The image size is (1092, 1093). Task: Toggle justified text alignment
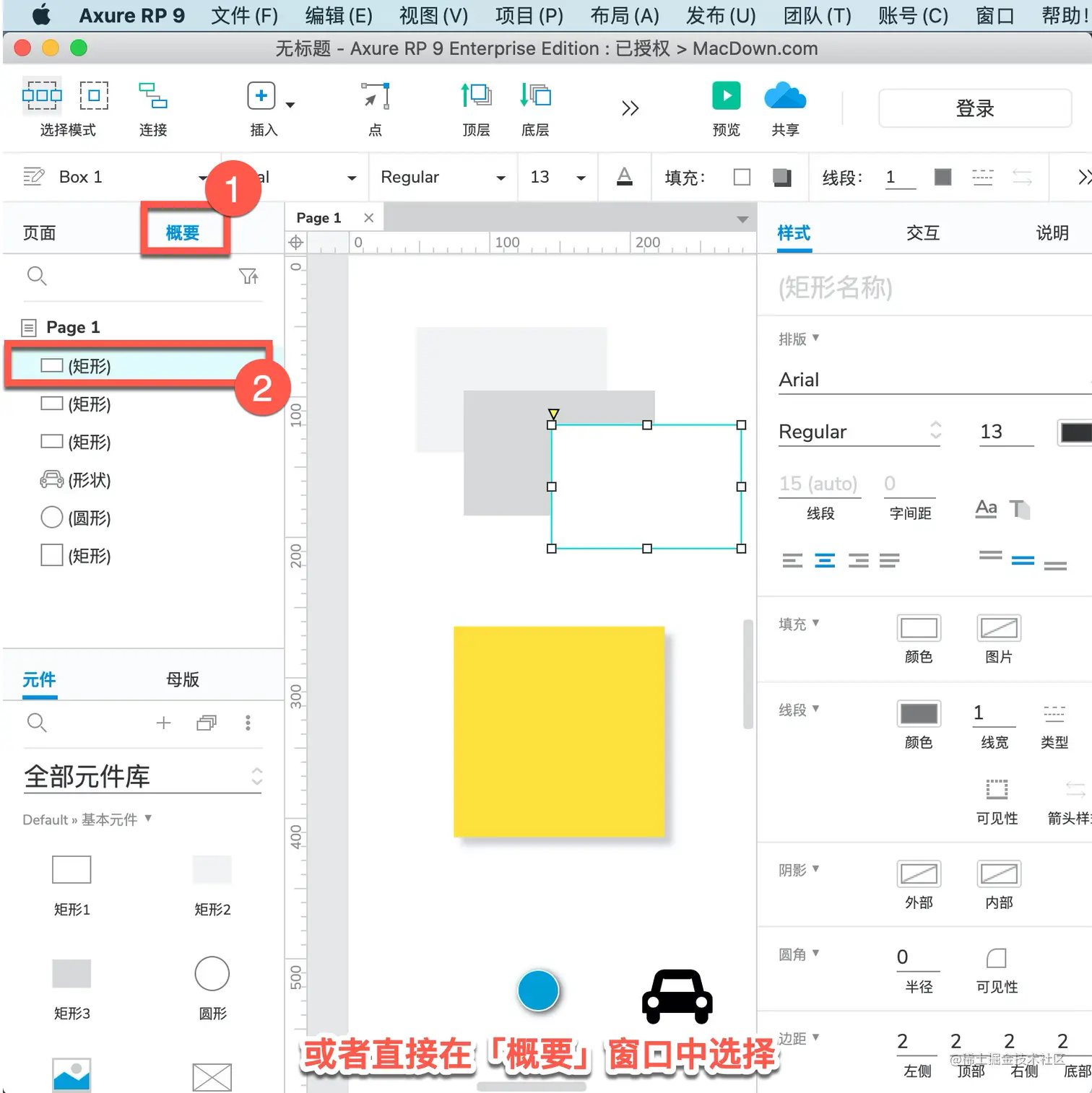(x=890, y=561)
